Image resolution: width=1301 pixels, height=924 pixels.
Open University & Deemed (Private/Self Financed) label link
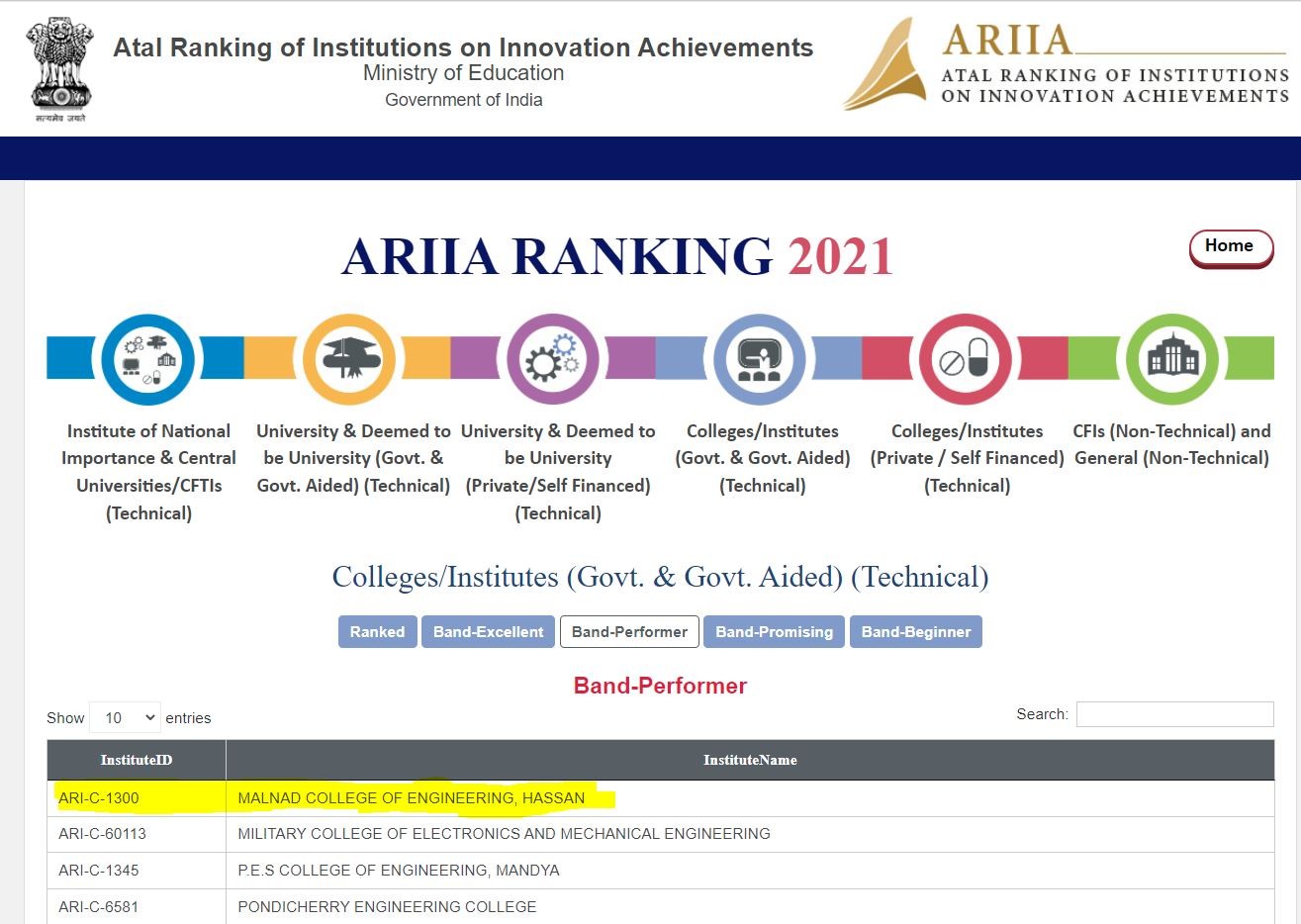pos(558,472)
